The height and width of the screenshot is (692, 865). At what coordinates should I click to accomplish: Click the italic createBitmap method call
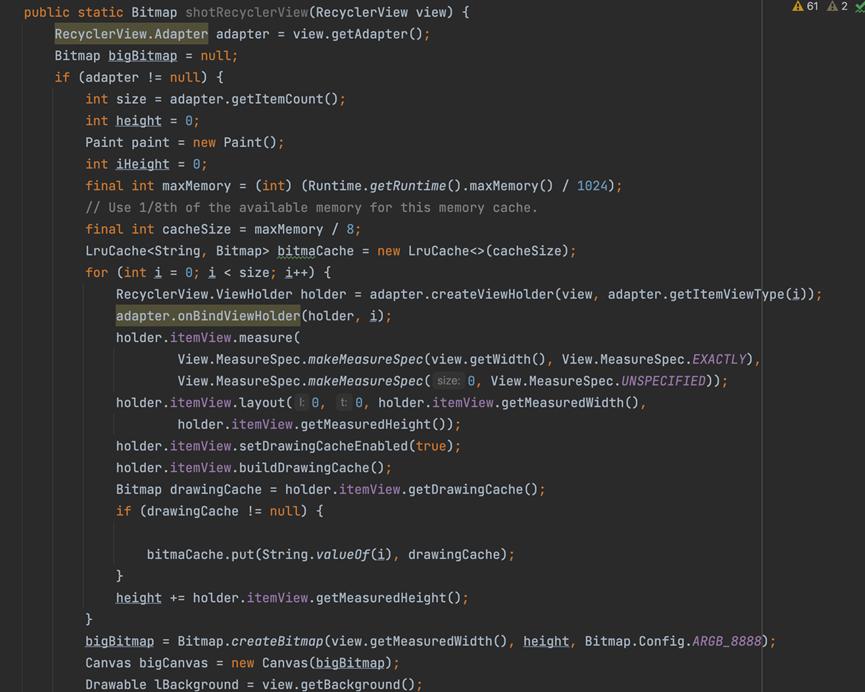click(x=277, y=641)
